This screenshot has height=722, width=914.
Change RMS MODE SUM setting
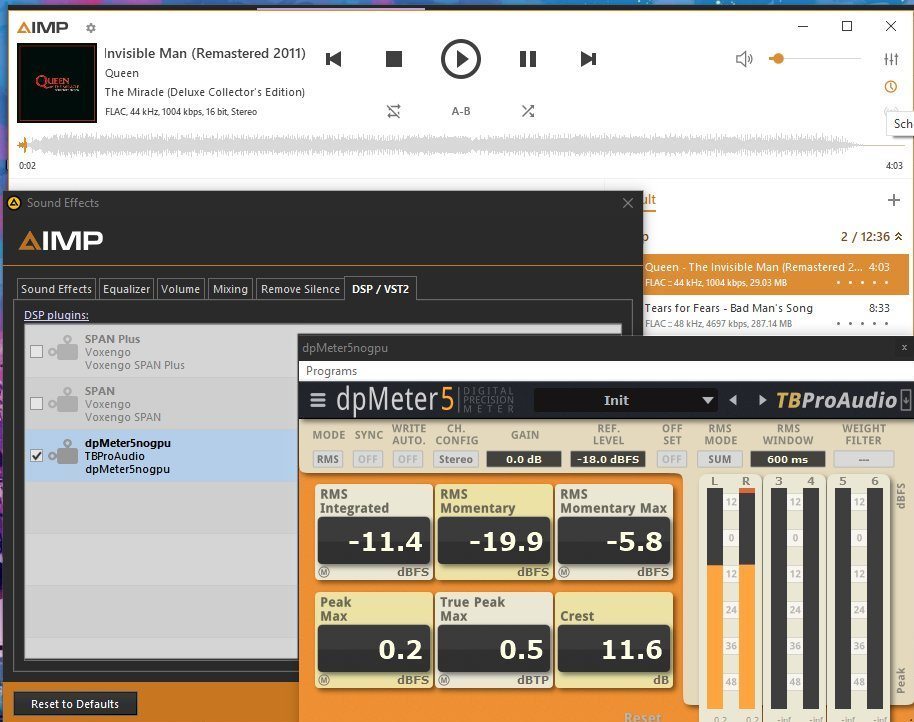[x=719, y=459]
